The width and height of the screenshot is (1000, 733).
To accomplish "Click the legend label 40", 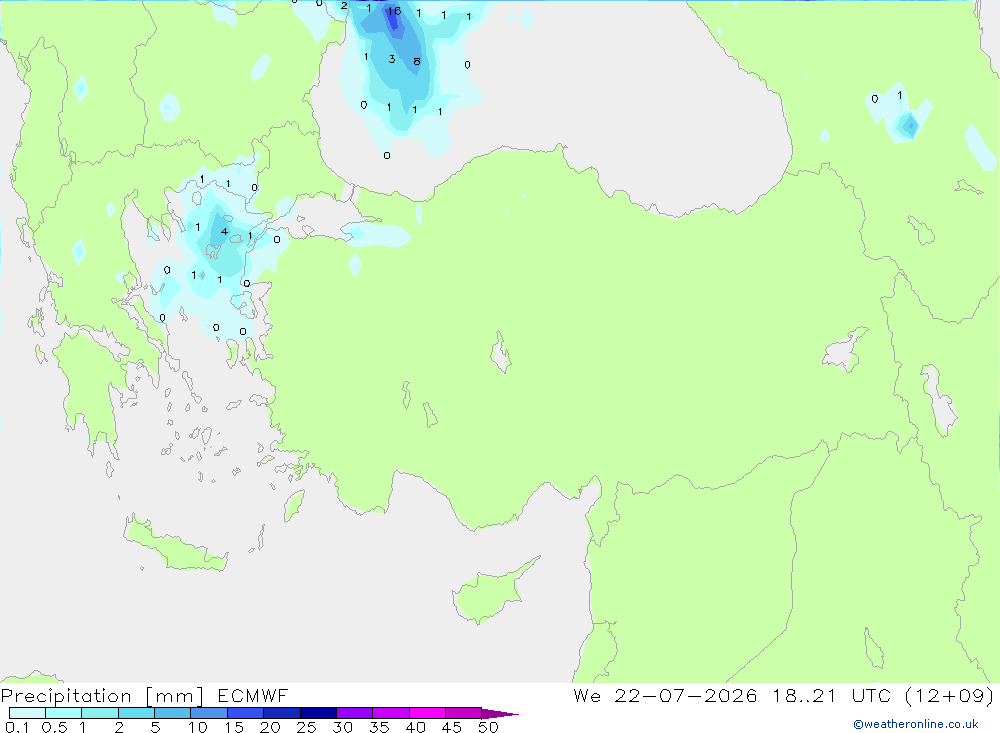I will (415, 727).
